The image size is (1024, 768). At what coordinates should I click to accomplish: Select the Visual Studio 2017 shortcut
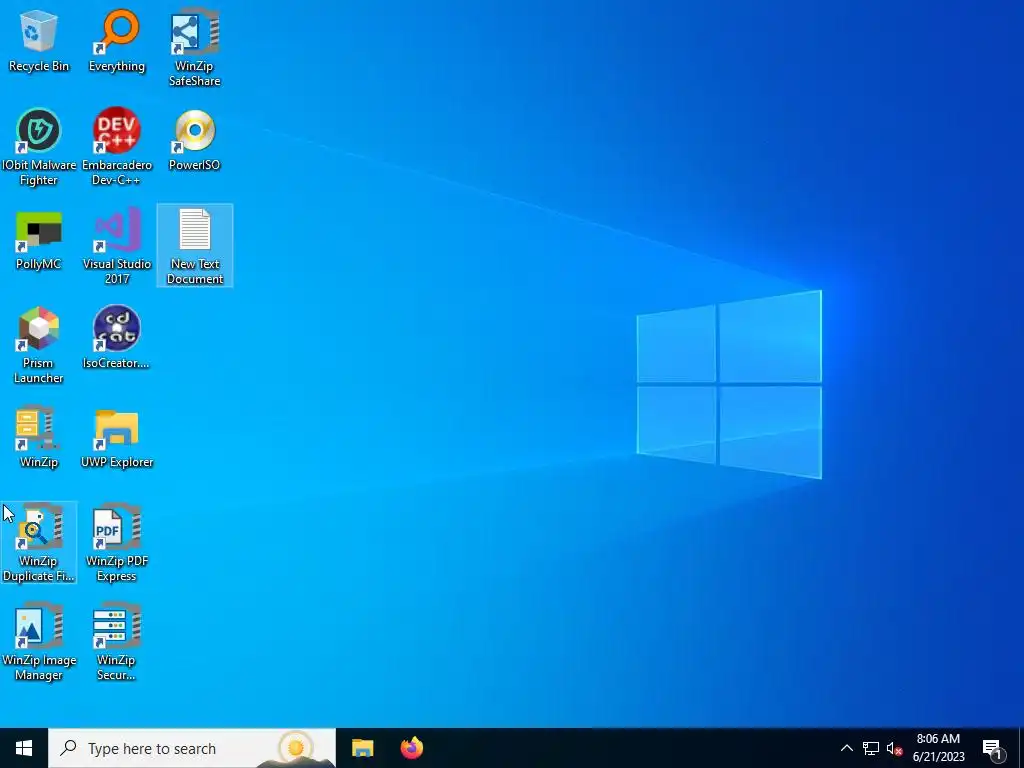pos(117,246)
